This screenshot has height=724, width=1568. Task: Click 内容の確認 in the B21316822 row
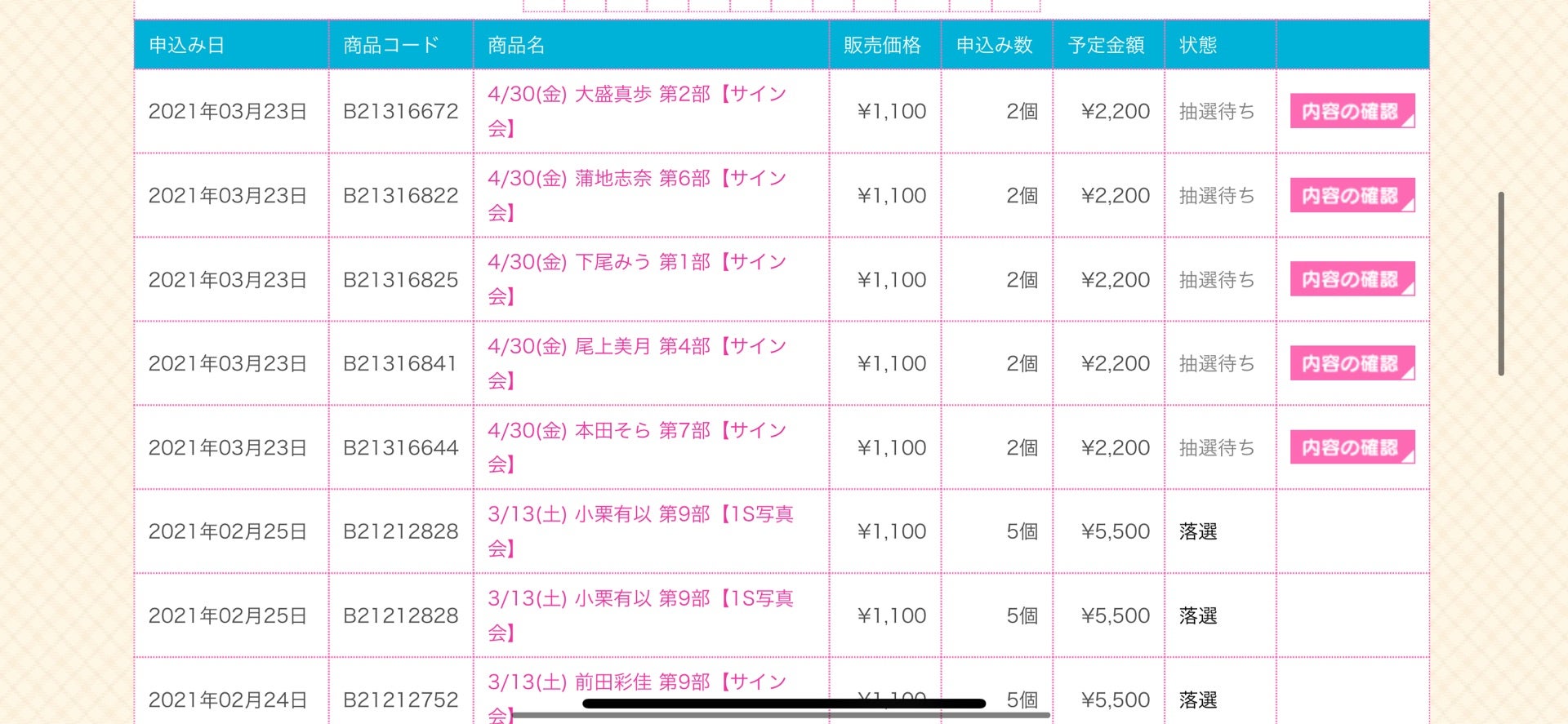point(1352,195)
